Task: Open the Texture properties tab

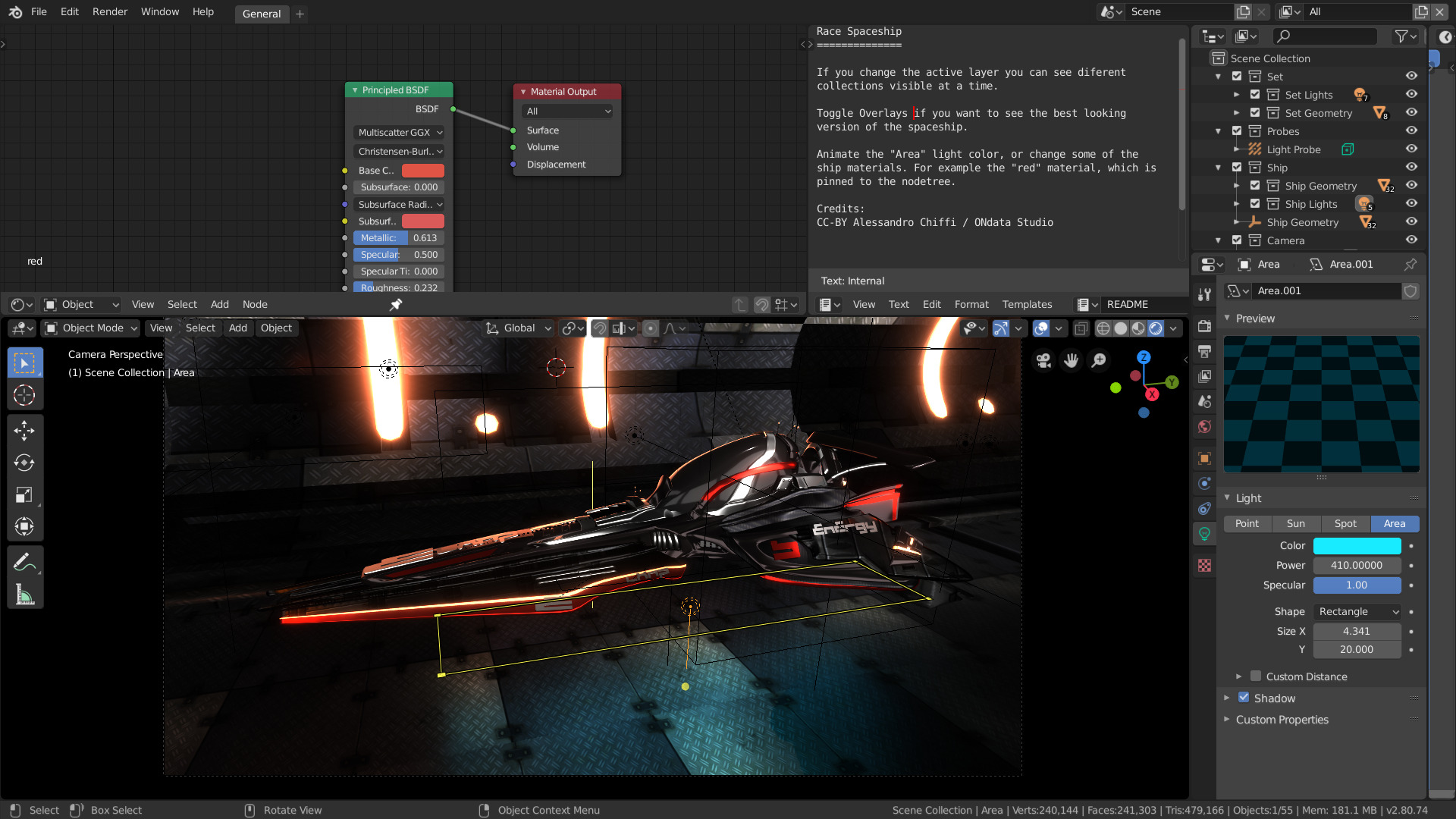Action: 1204,565
